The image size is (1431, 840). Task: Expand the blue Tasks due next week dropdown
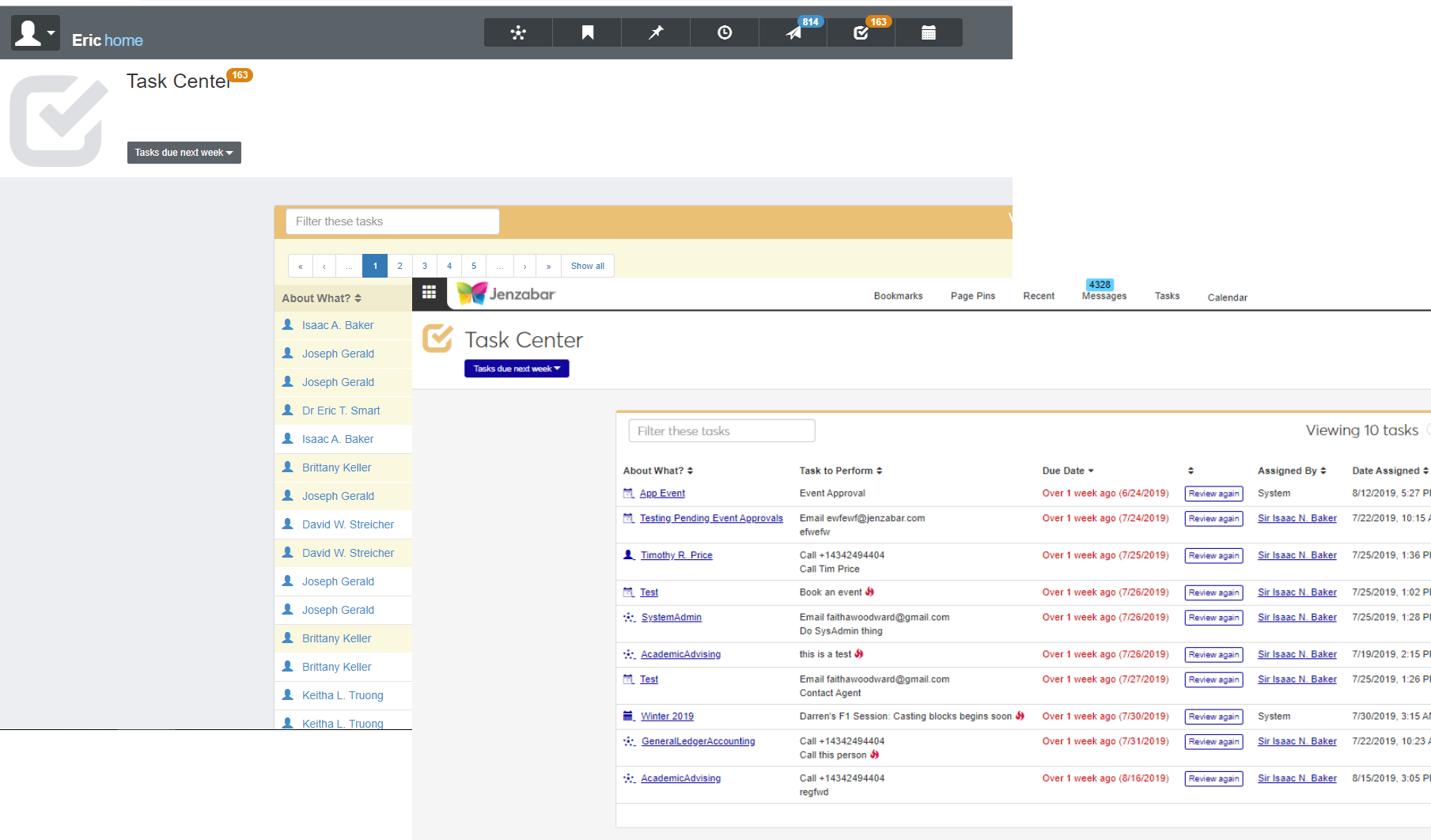pyautogui.click(x=517, y=369)
